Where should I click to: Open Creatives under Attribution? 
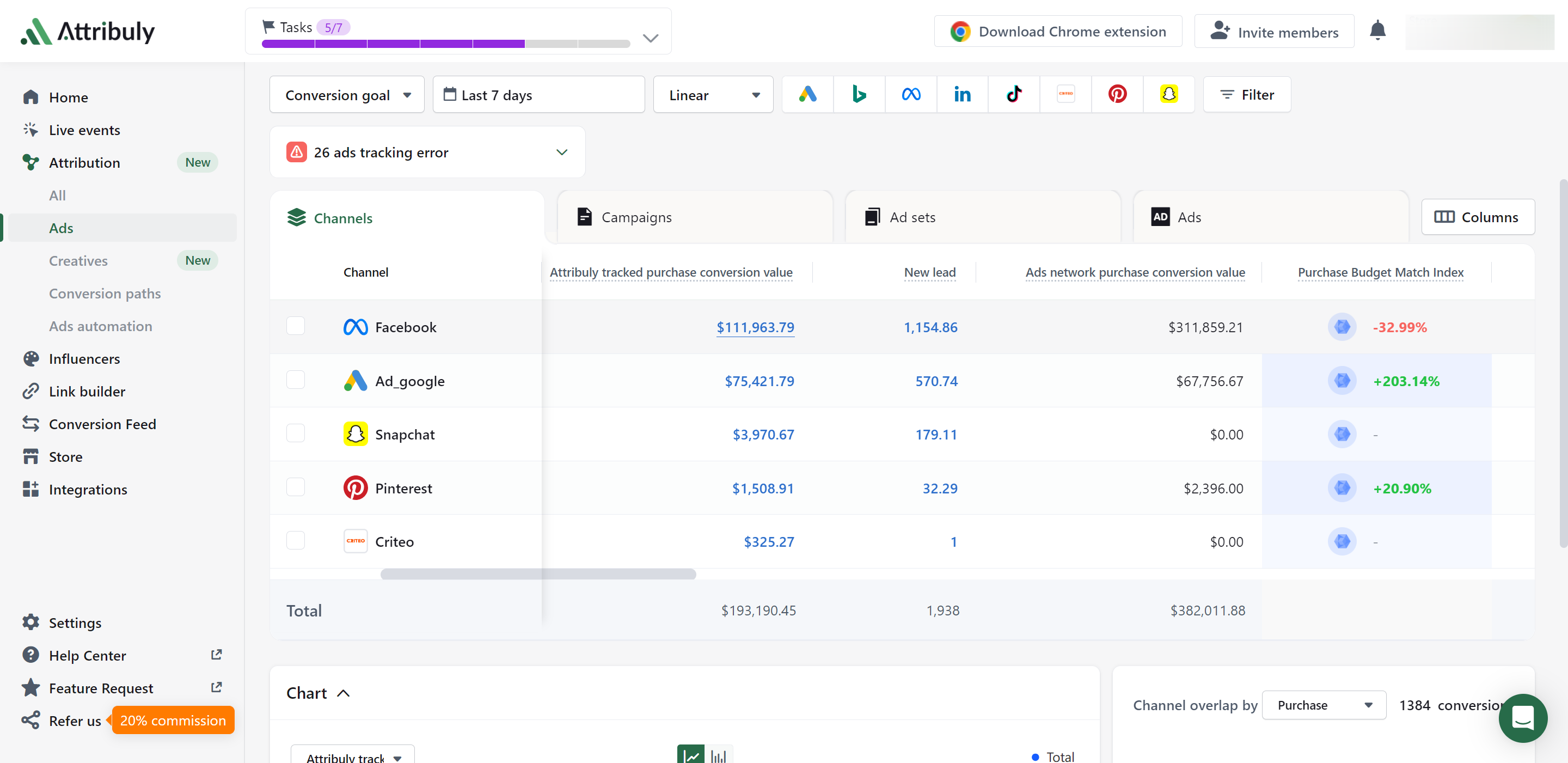[x=78, y=261]
